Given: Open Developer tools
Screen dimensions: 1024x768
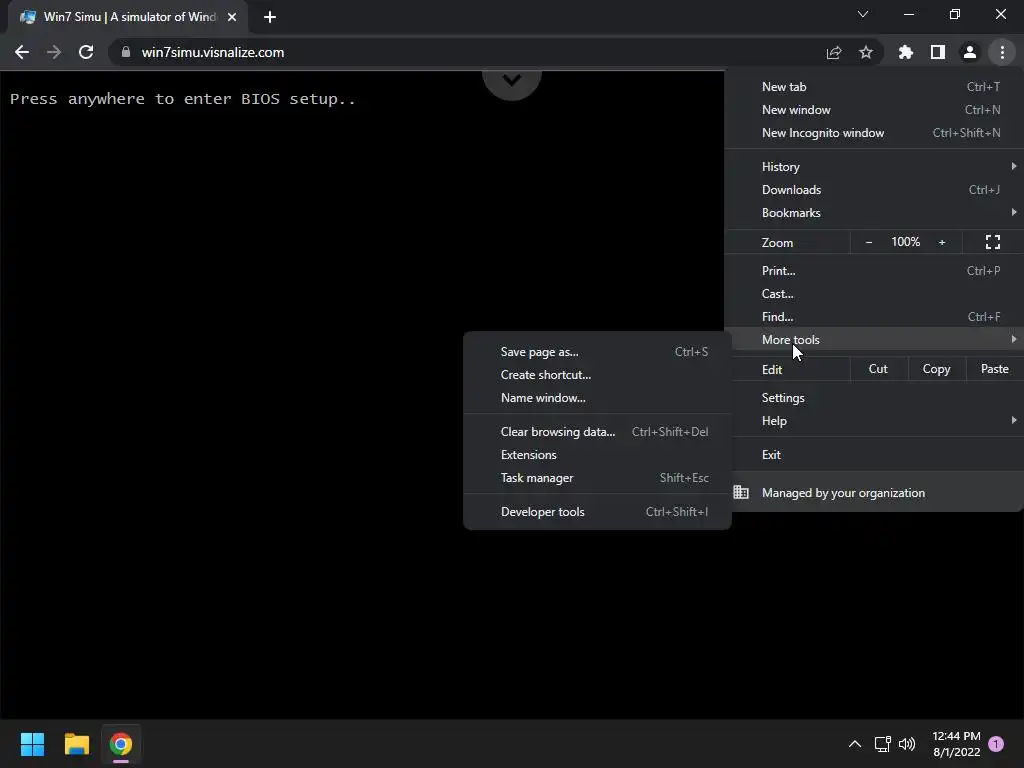Looking at the screenshot, I should point(598,512).
